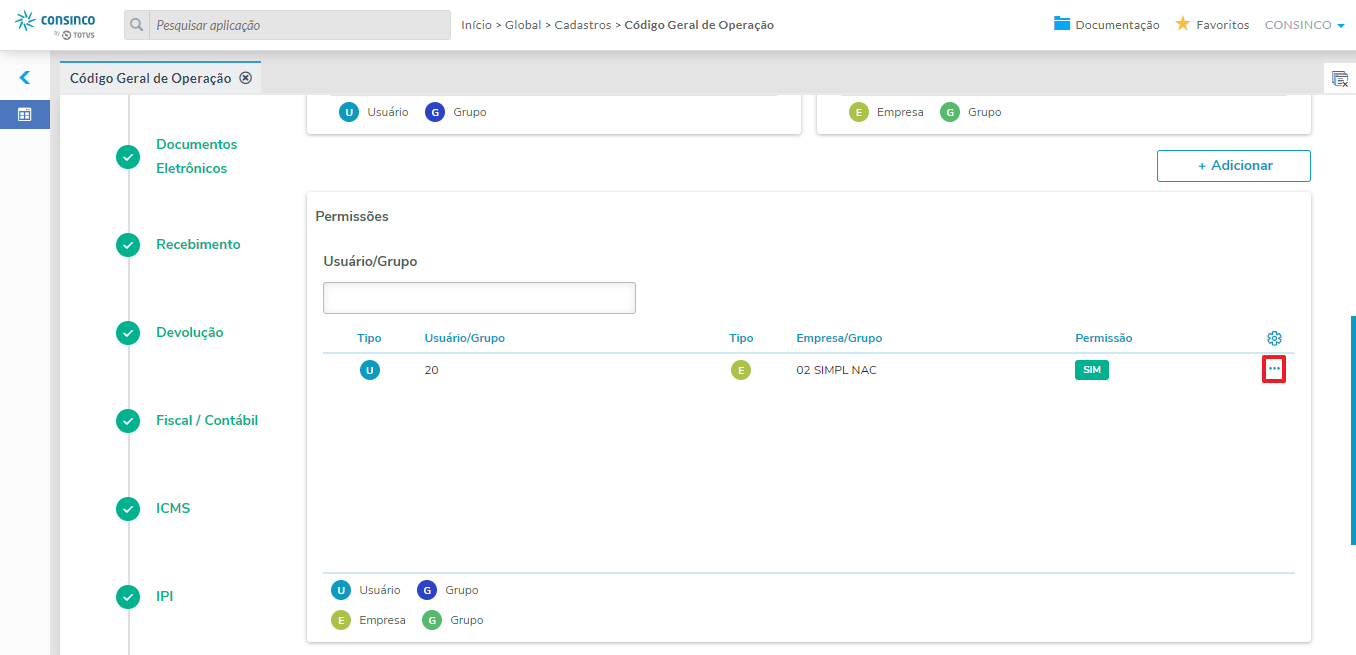
Task: Select the ICMS step checkmark
Action: (x=128, y=509)
